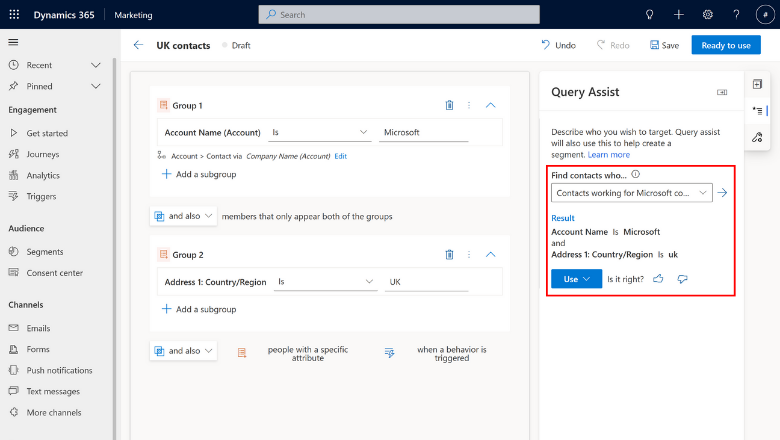Click the Result link
This screenshot has height=440, width=780.
563,218
